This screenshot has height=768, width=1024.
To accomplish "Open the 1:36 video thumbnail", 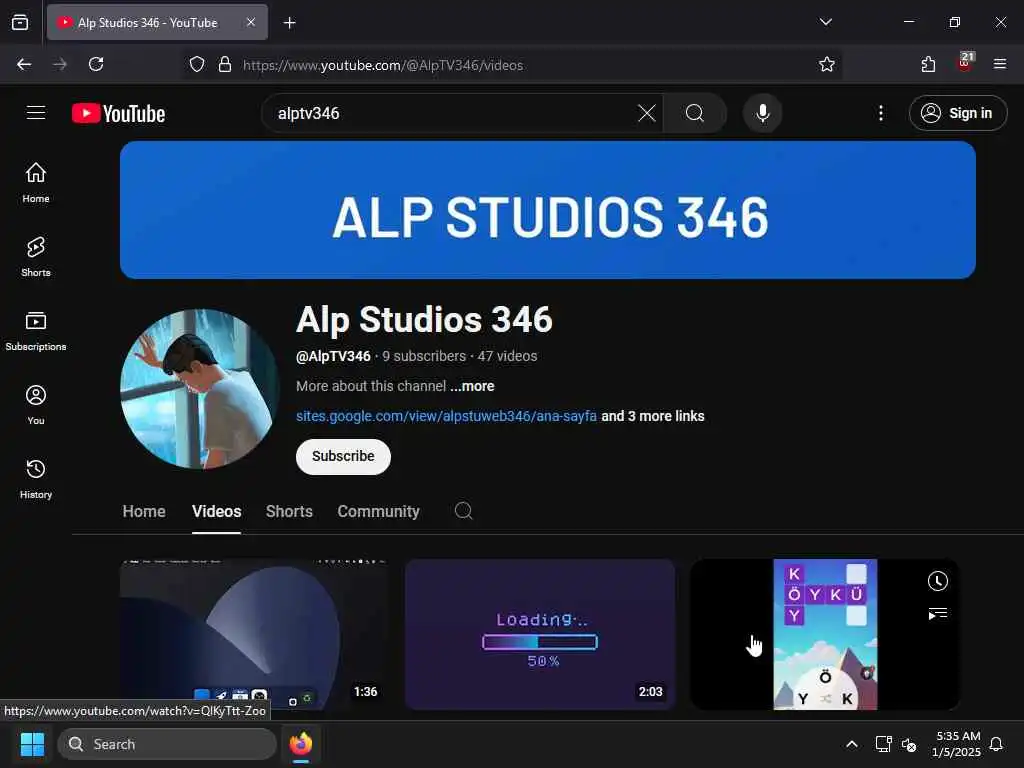I will (255, 634).
